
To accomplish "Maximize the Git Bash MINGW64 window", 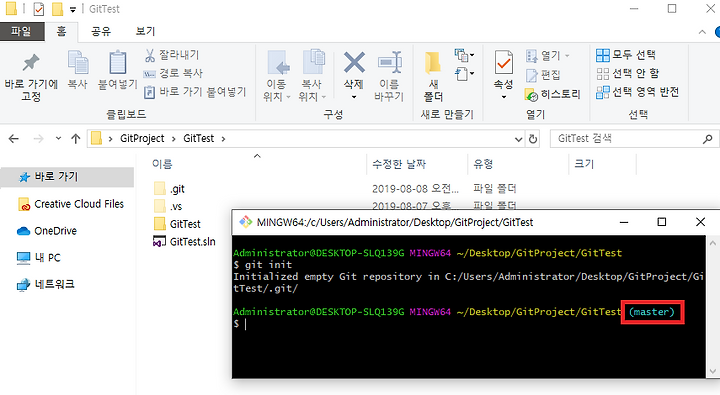I will point(662,222).
